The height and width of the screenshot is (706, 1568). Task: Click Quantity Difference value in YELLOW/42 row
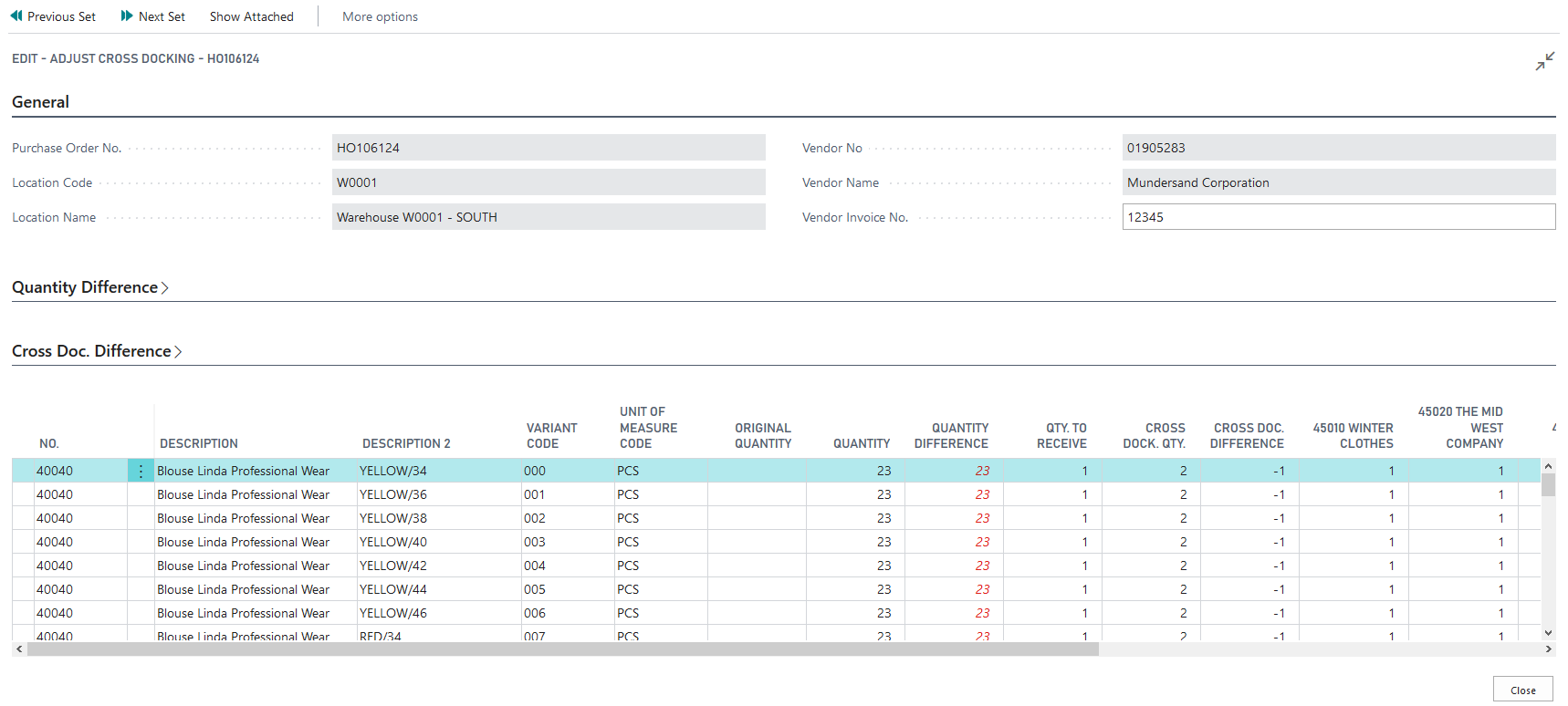pyautogui.click(x=981, y=566)
